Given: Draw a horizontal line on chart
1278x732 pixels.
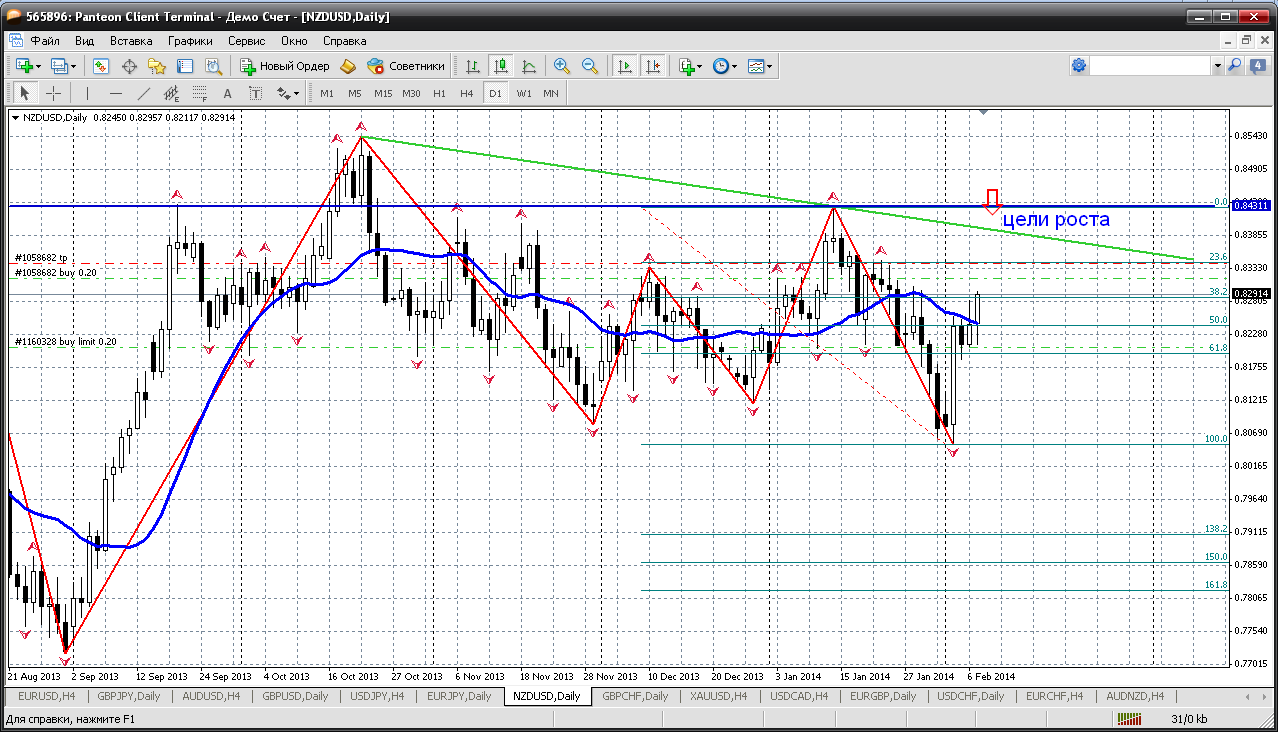Looking at the screenshot, I should [x=115, y=93].
